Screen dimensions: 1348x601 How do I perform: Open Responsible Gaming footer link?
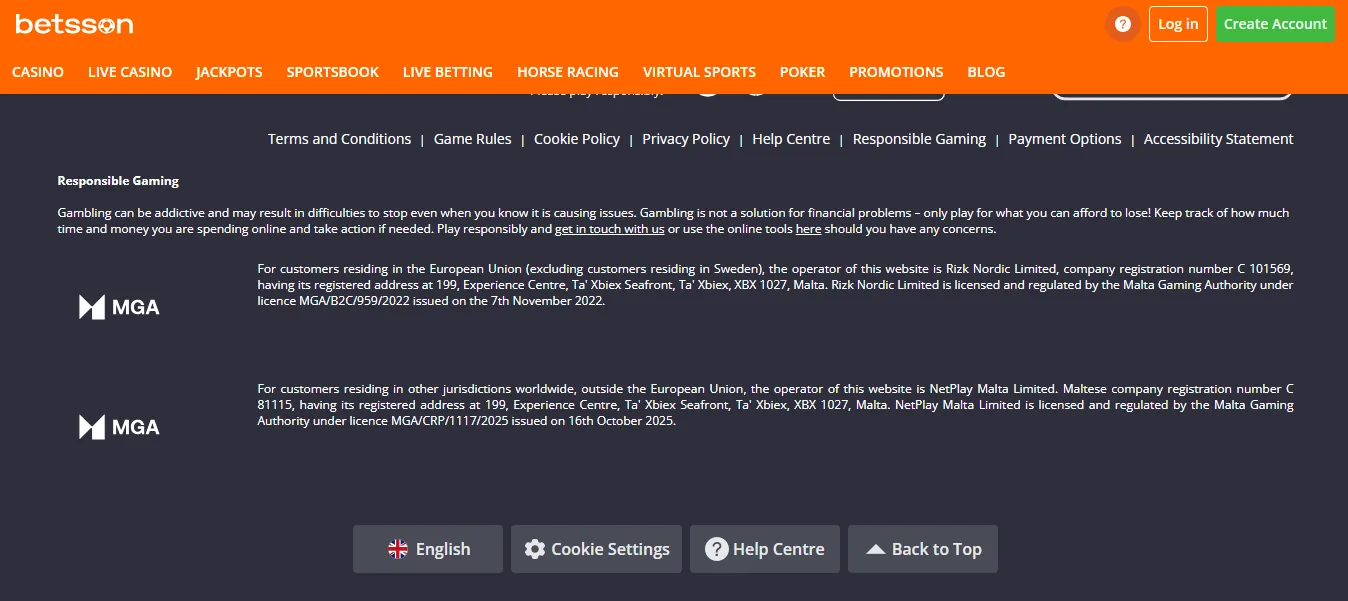tap(919, 139)
